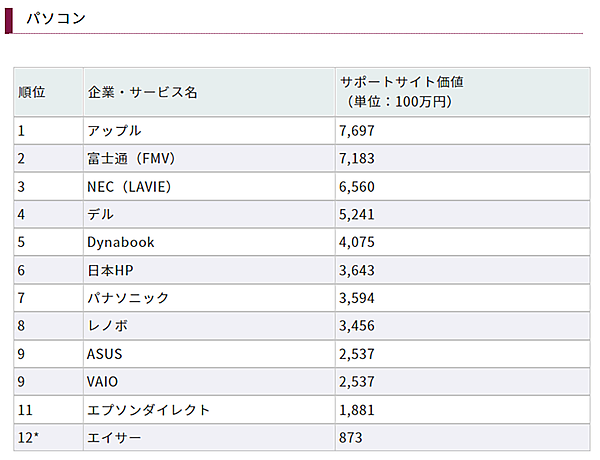Click the デル company cell
This screenshot has height=460, width=600.
[101, 214]
